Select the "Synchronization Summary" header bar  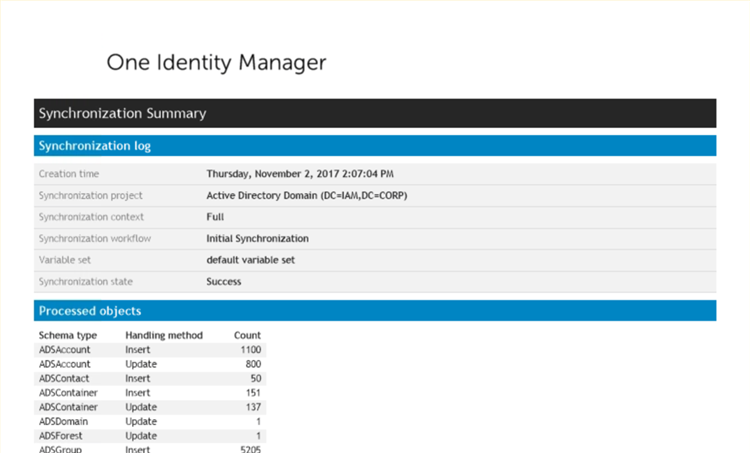click(x=375, y=113)
